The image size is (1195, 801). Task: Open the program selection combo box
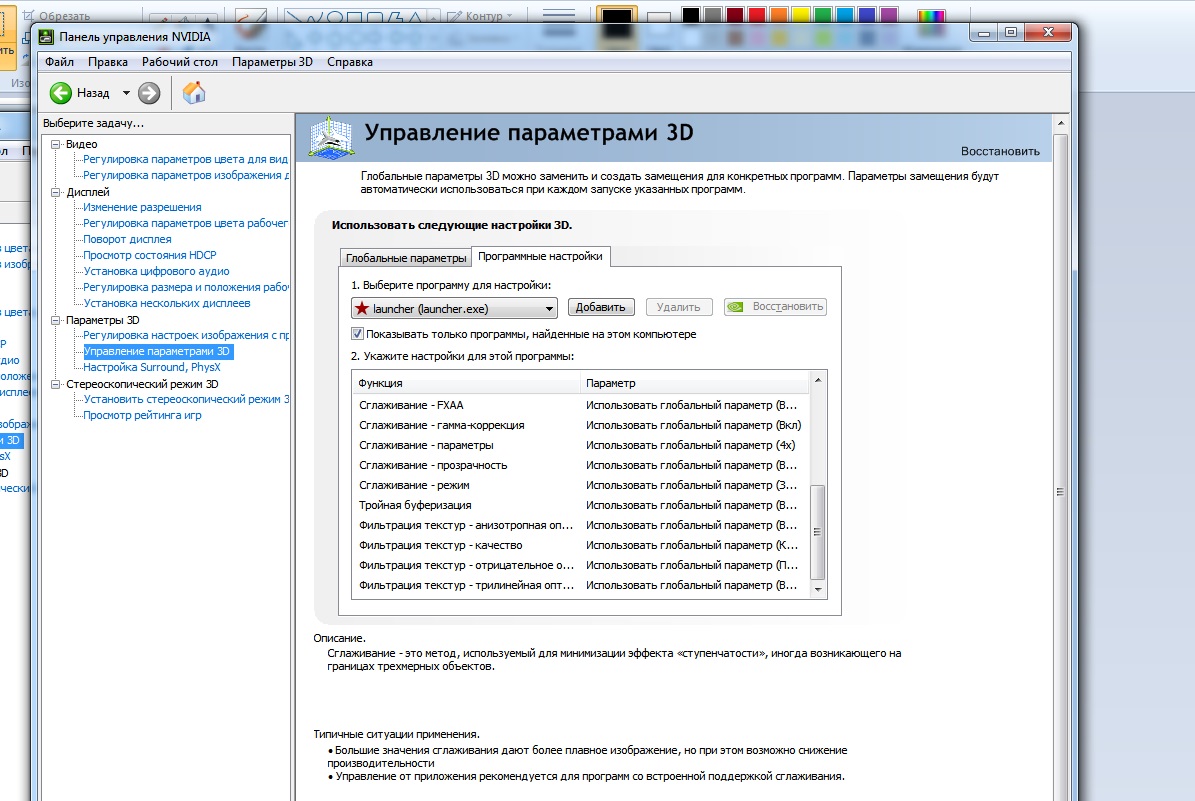coord(454,308)
